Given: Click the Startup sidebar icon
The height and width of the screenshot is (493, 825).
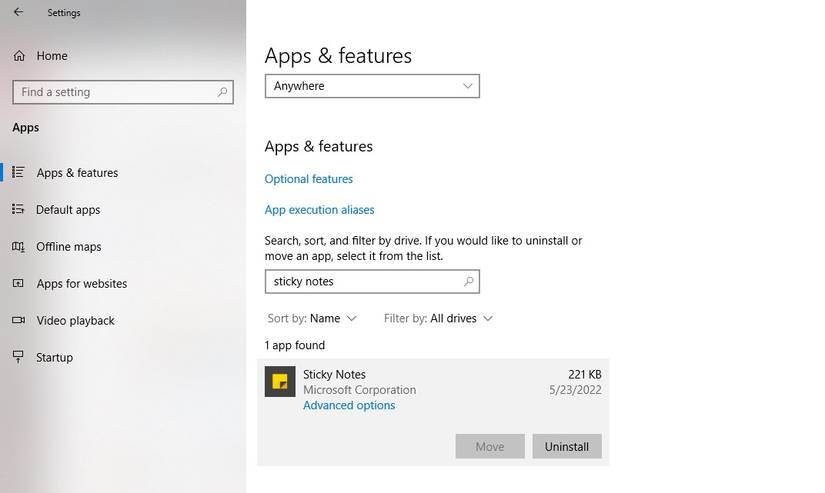Looking at the screenshot, I should pyautogui.click(x=18, y=358).
